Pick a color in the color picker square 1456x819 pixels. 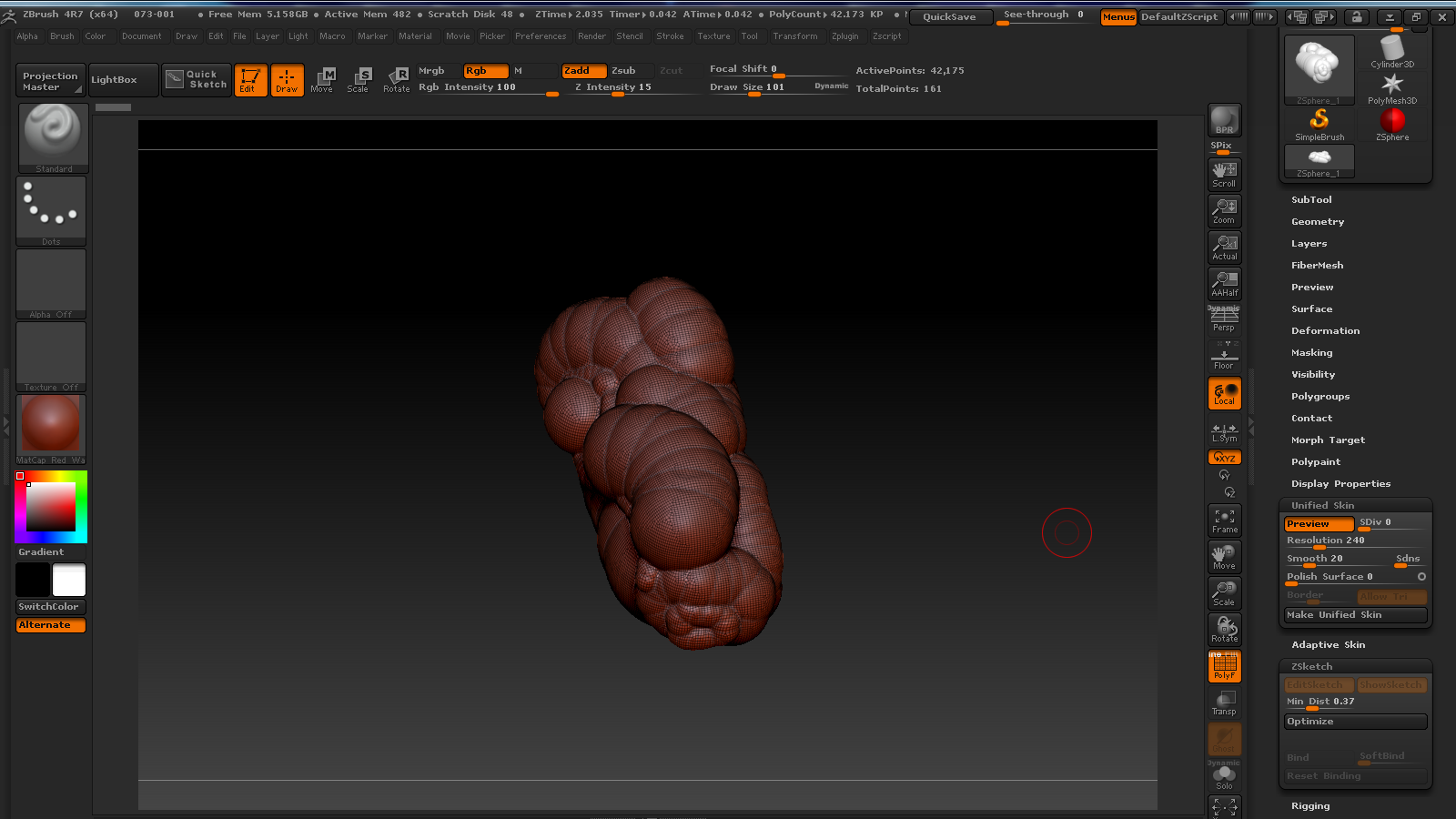click(51, 507)
